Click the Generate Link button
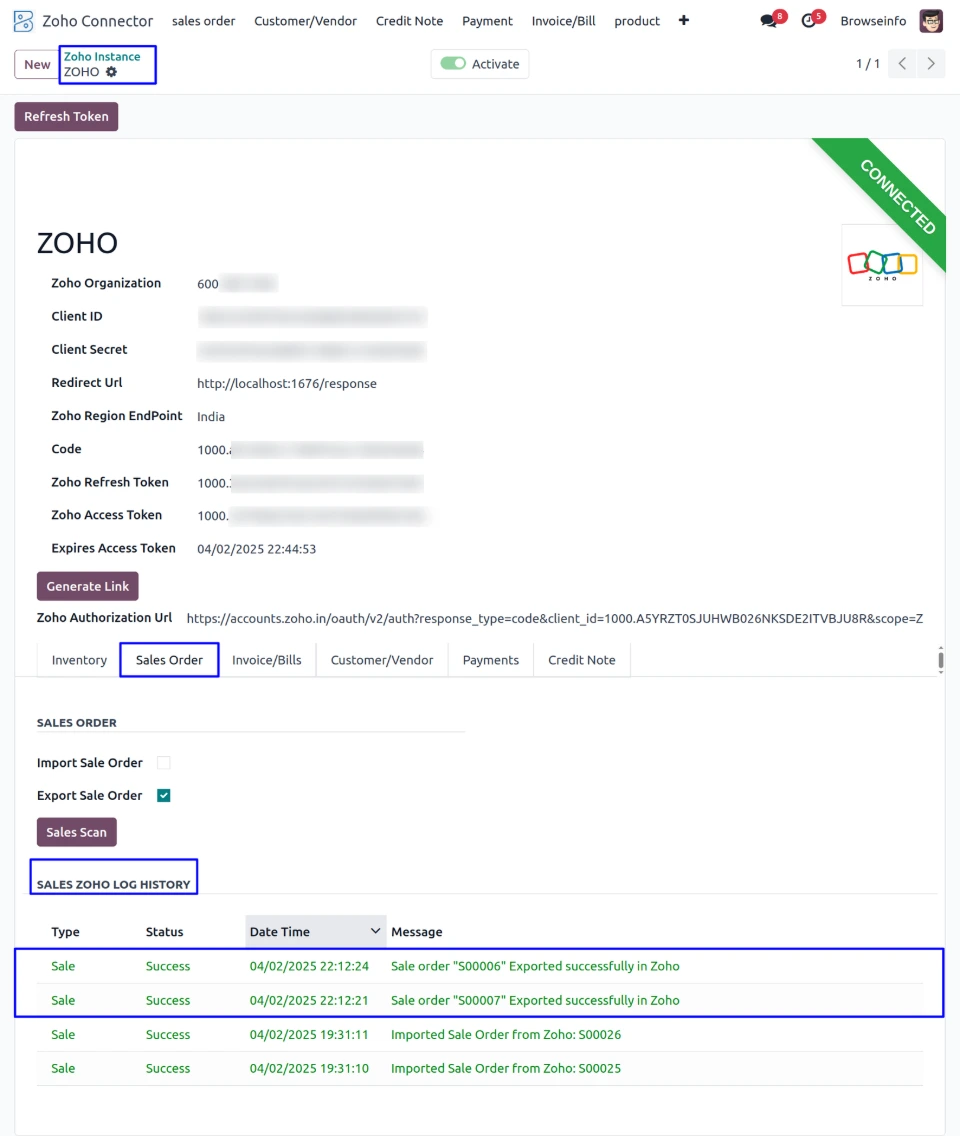Screen dimensions: 960x1136 [x=87, y=586]
